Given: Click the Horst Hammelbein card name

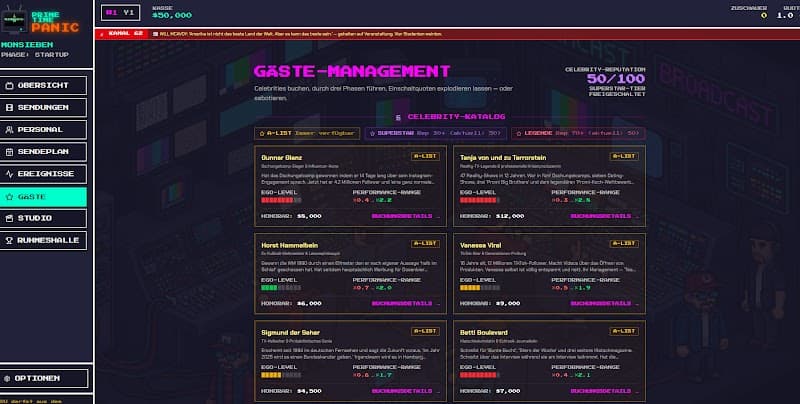Looking at the screenshot, I should tap(289, 245).
